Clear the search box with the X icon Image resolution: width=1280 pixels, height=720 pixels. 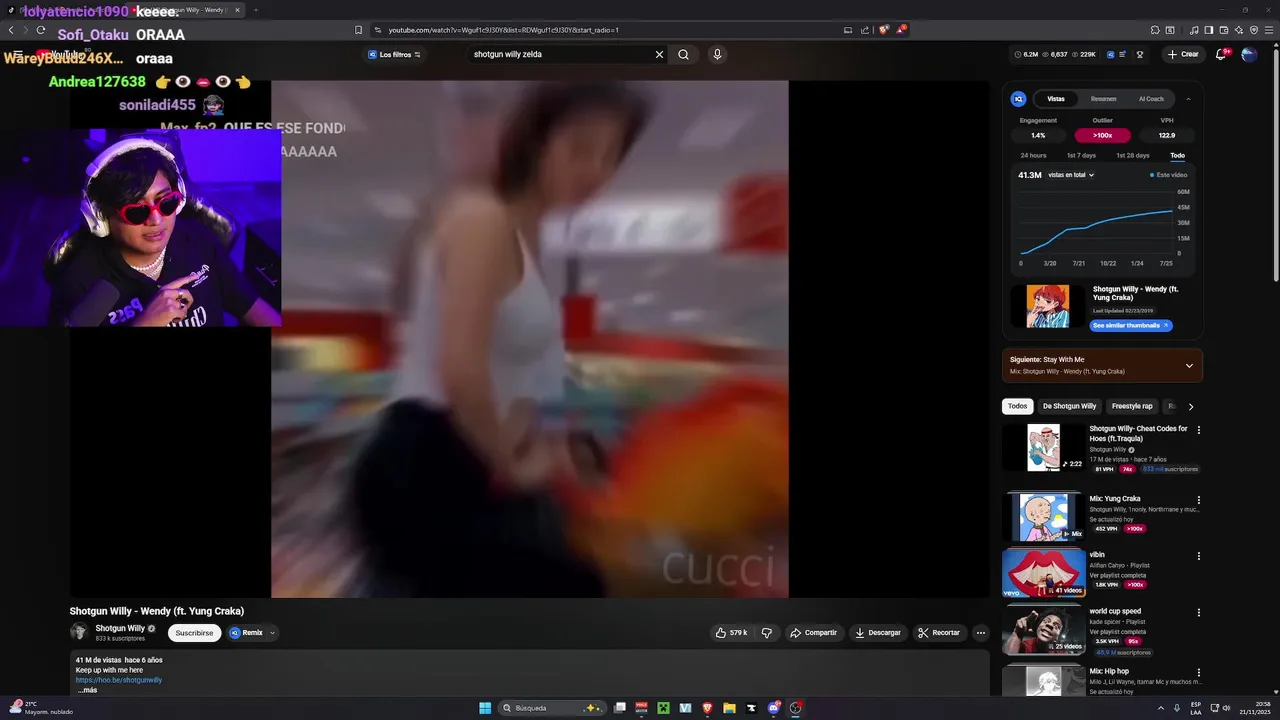pos(659,54)
